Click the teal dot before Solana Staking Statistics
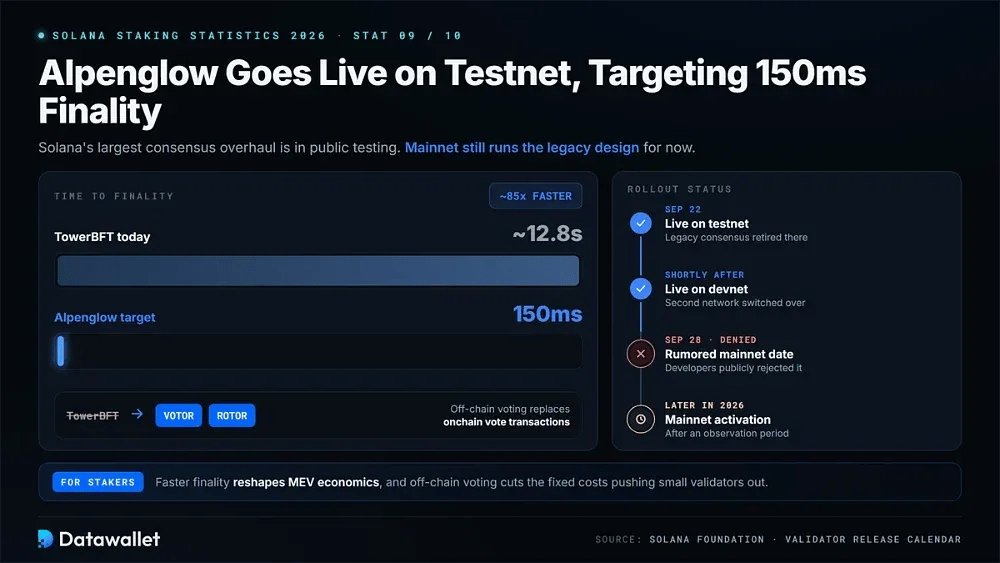 click(41, 36)
